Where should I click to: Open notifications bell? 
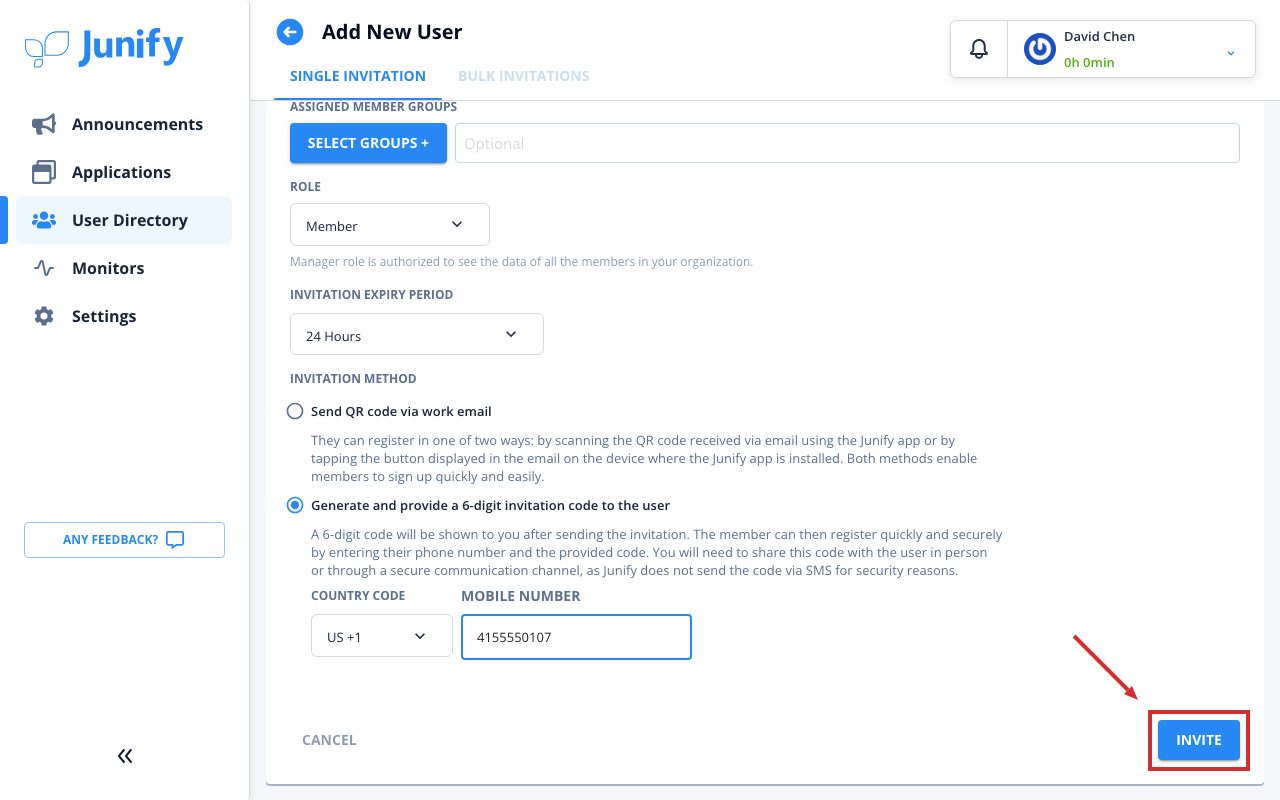tap(979, 49)
